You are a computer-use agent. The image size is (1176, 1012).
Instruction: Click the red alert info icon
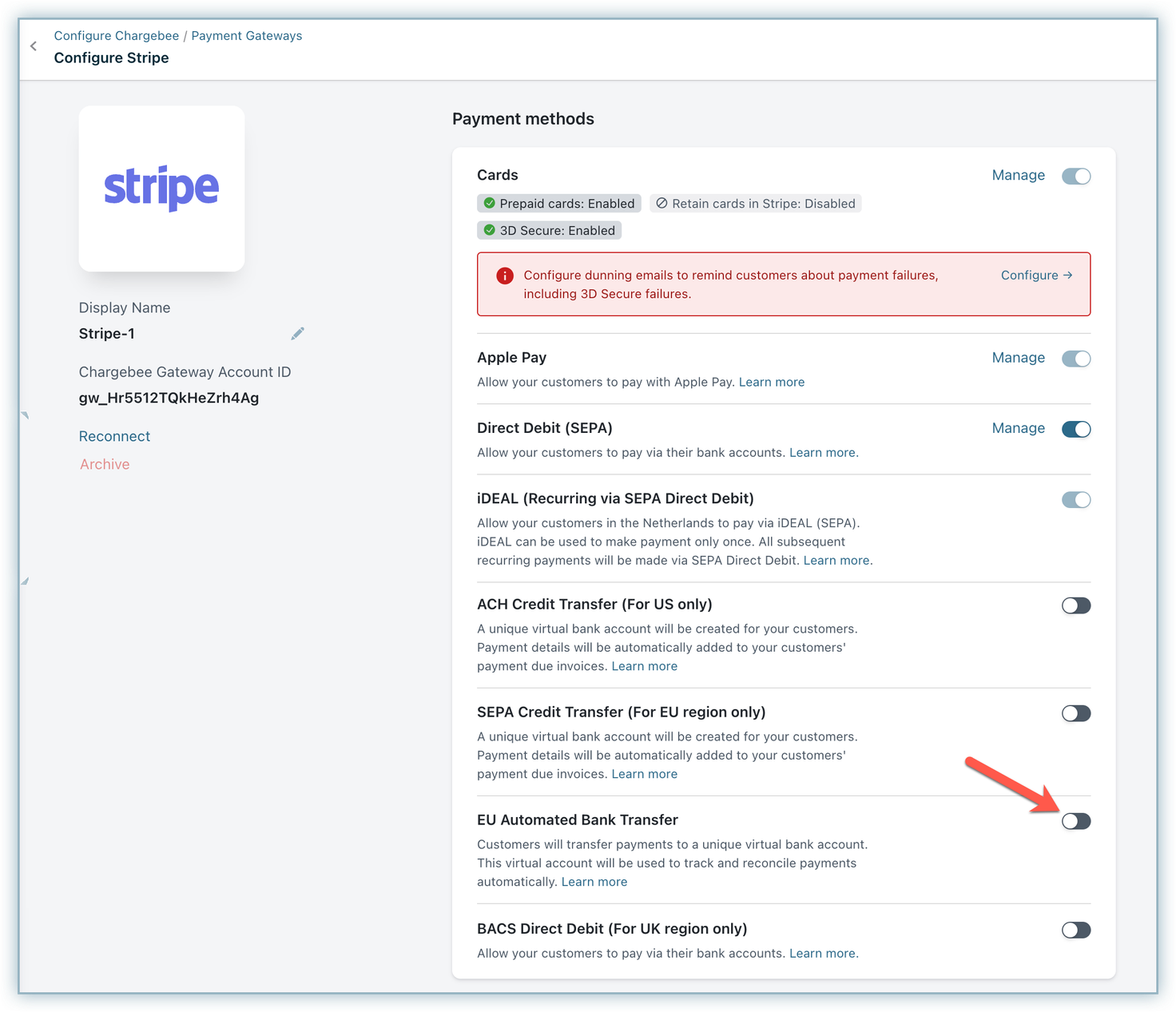pos(505,276)
